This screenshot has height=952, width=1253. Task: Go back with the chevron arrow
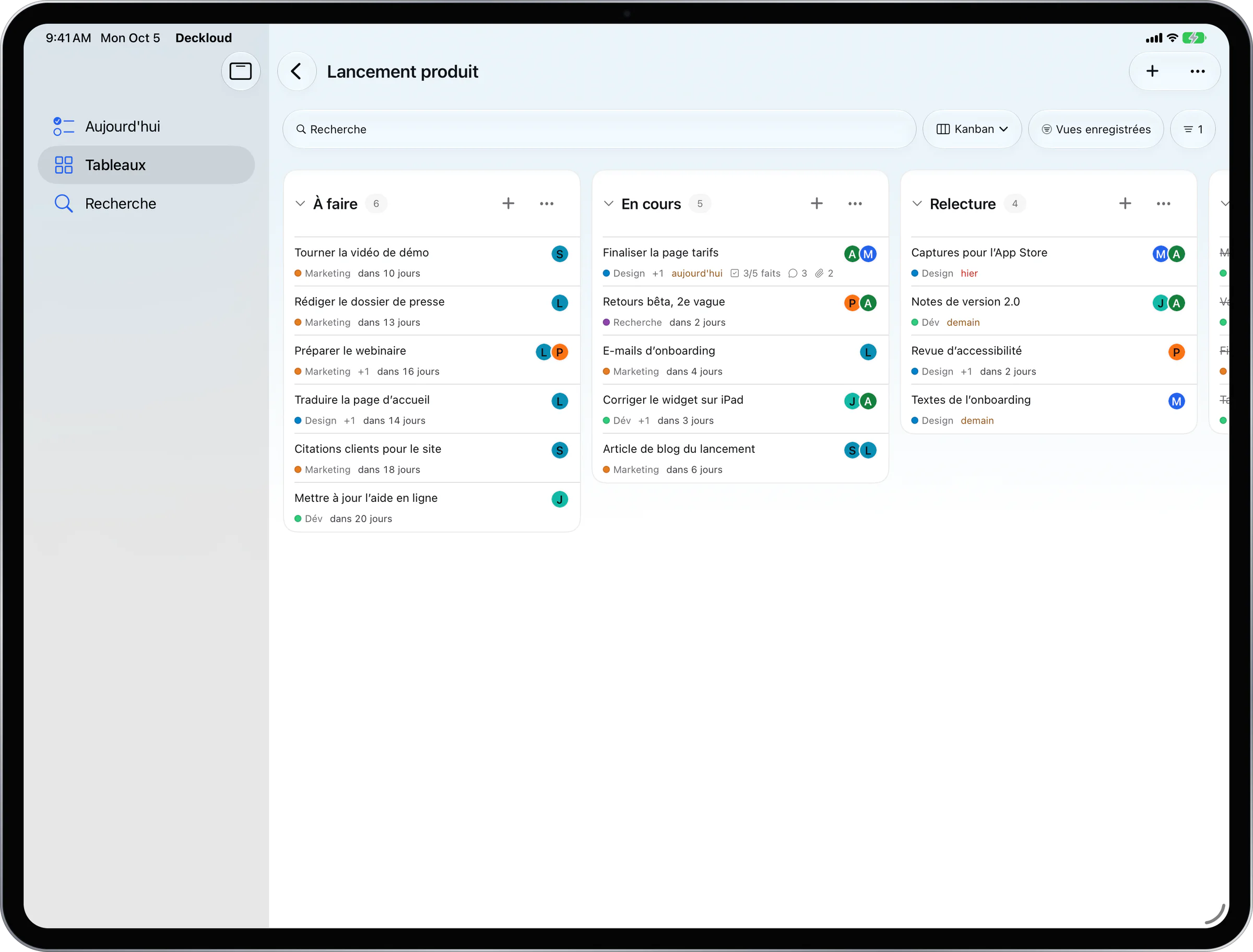296,72
